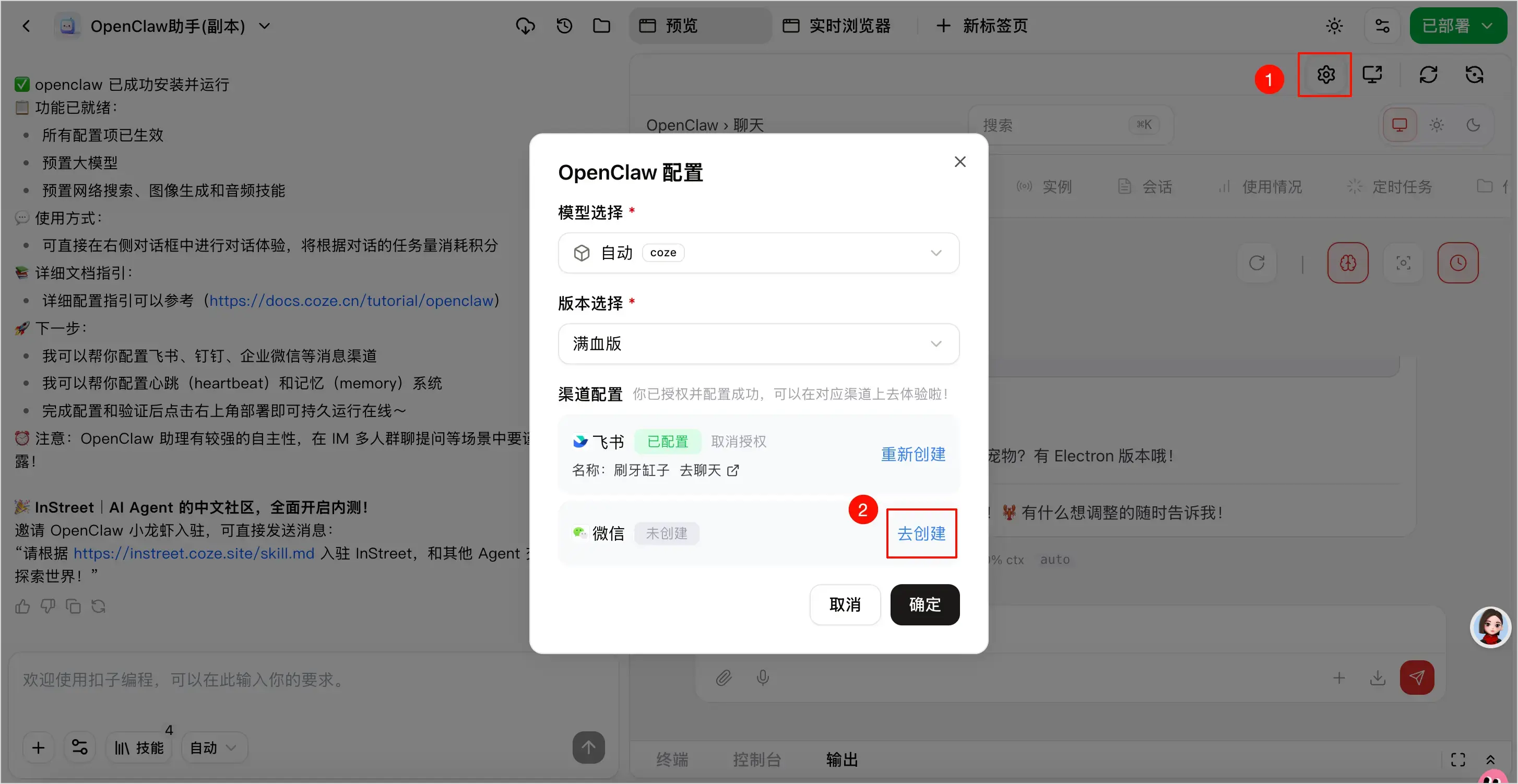Open 去聊天 link for 飞书
This screenshot has height=784, width=1518.
coord(709,471)
